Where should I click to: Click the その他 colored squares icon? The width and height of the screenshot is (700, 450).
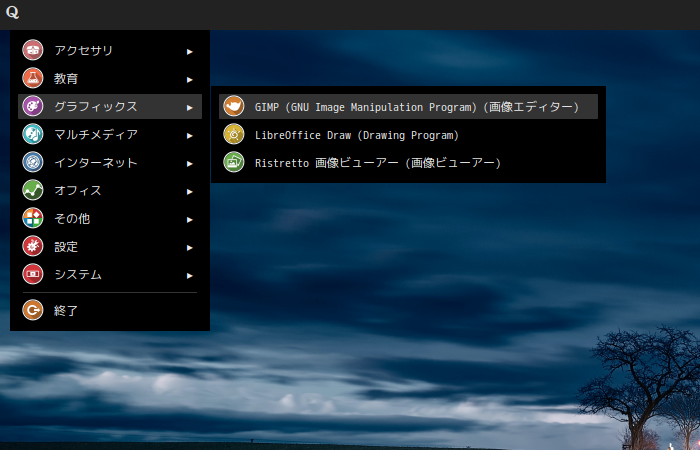[x=33, y=218]
